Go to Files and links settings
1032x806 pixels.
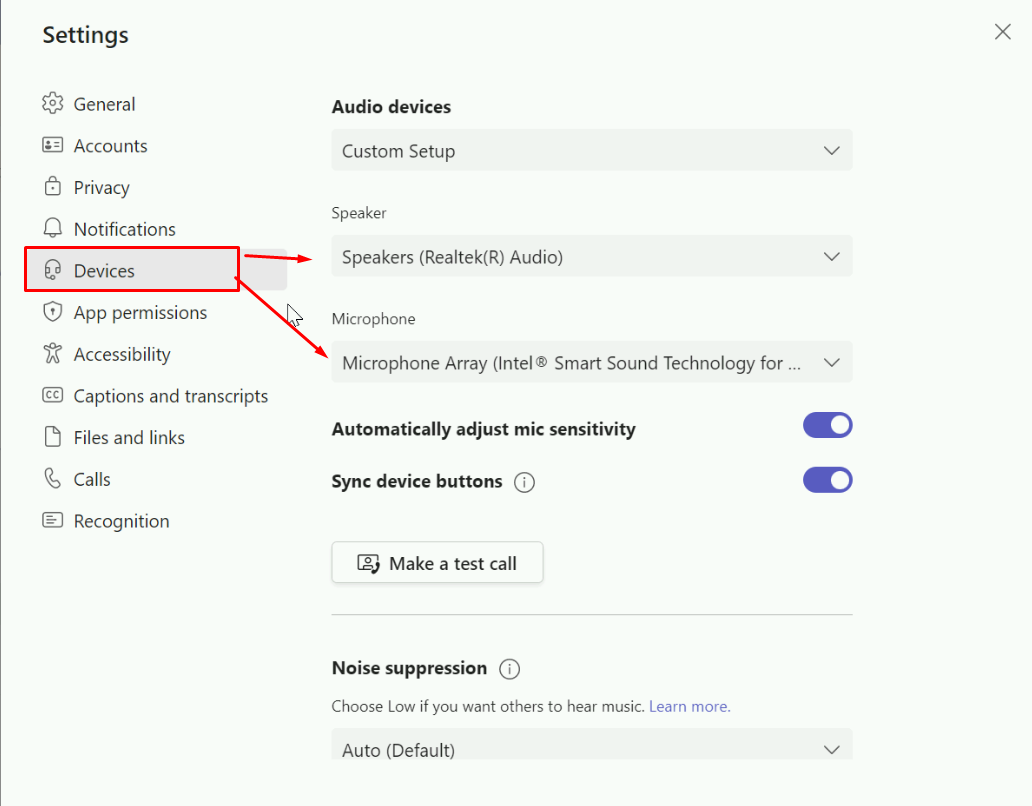point(129,438)
